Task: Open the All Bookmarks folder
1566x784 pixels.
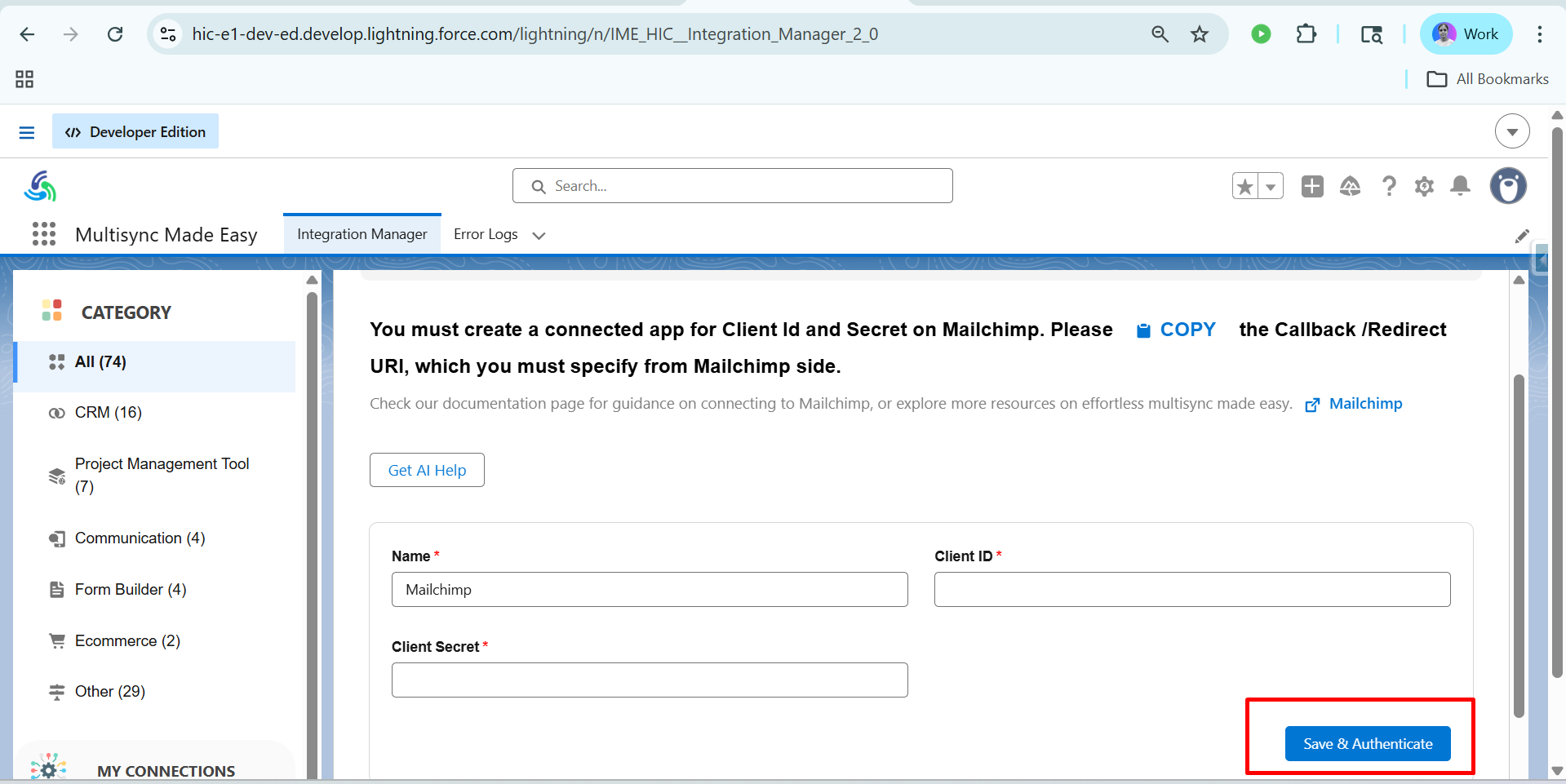Action: click(x=1487, y=79)
